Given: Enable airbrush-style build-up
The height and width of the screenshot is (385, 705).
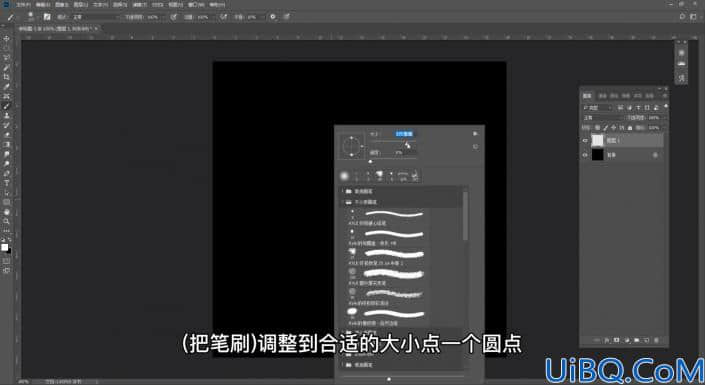Looking at the screenshot, I should pyautogui.click(x=223, y=17).
